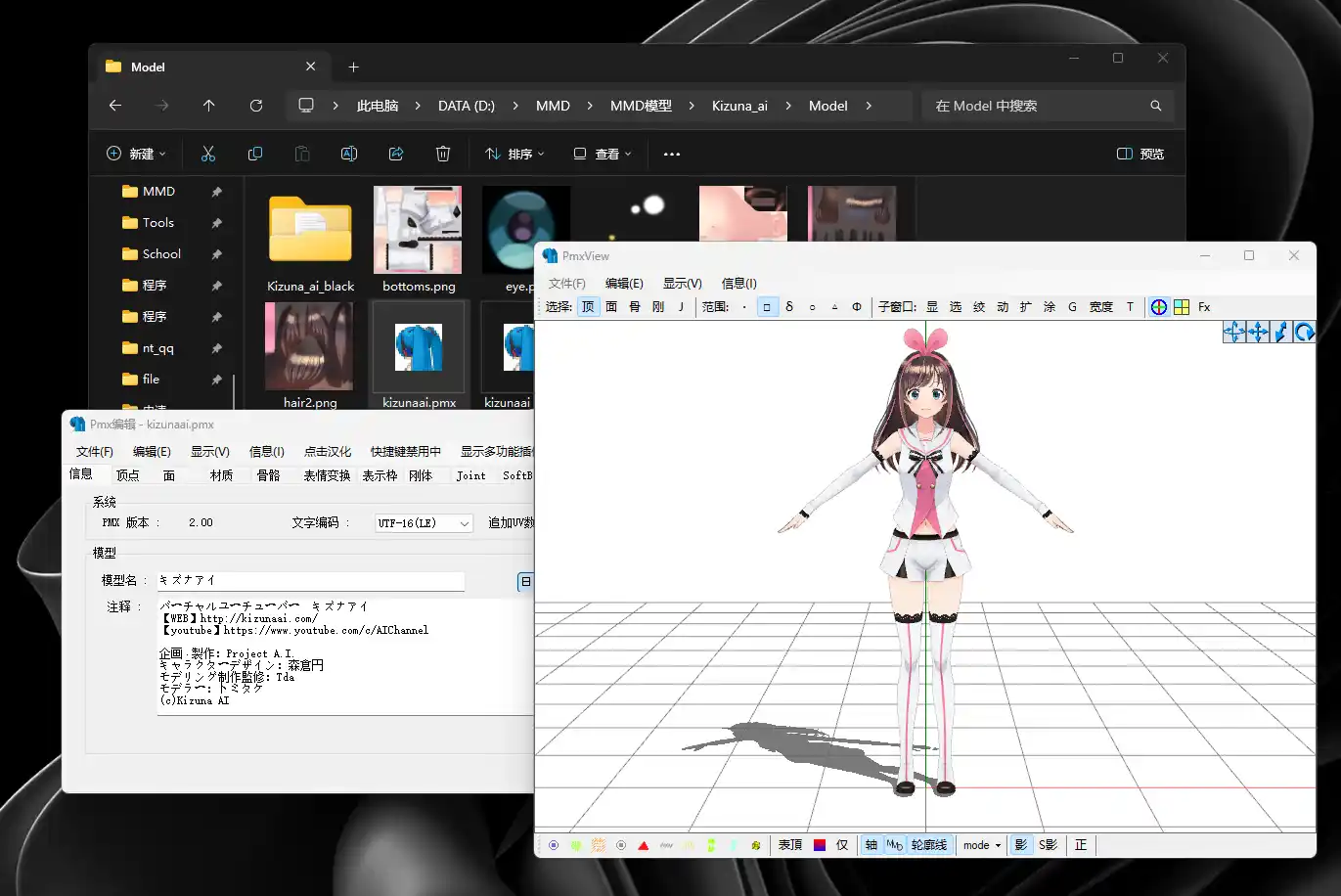Viewport: 1341px width, 896px height.
Task: Toggle blue circle vertex display icon
Action: pos(554,845)
